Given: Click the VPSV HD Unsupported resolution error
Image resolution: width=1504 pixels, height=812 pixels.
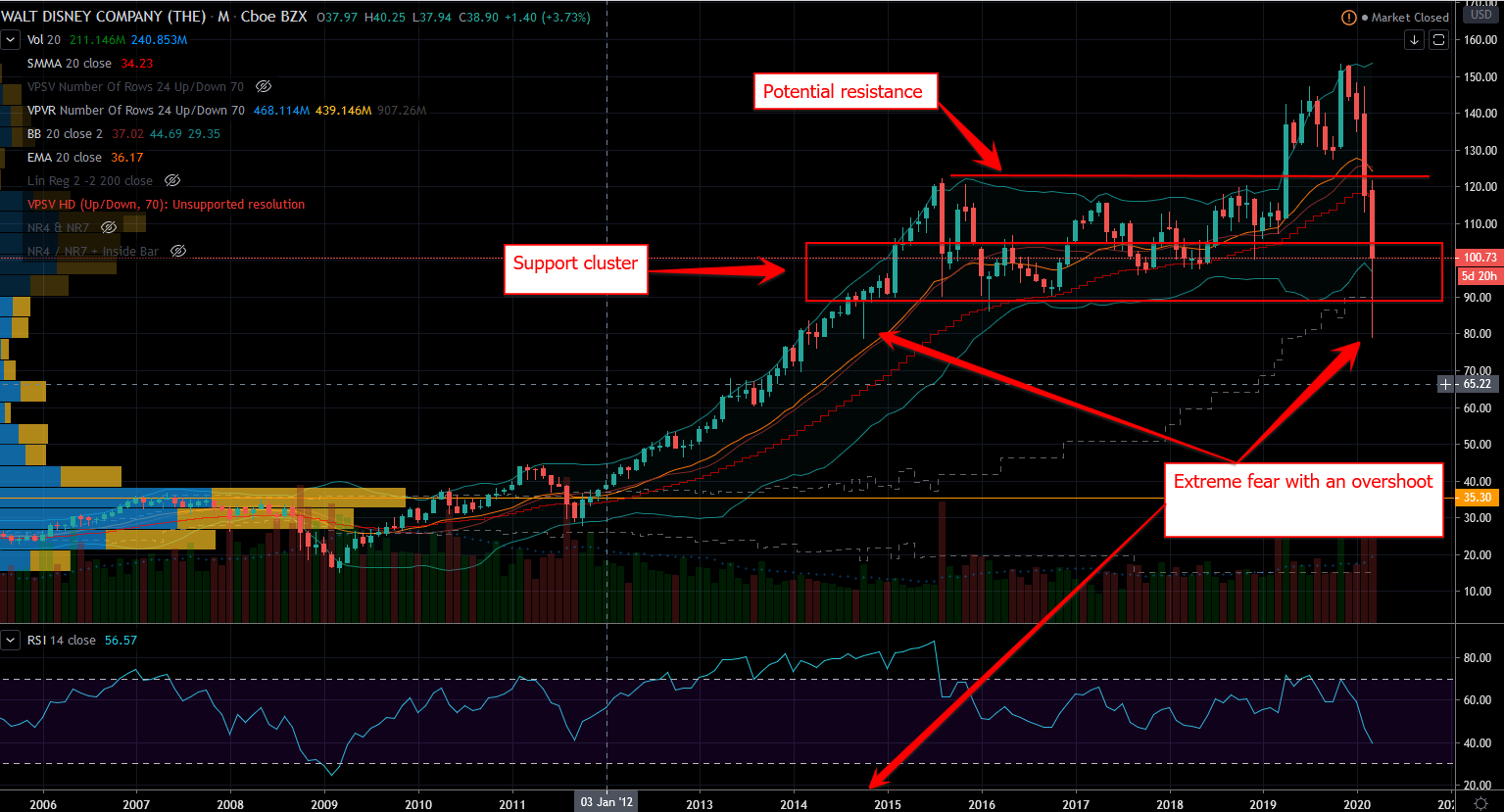Looking at the screenshot, I should (167, 205).
